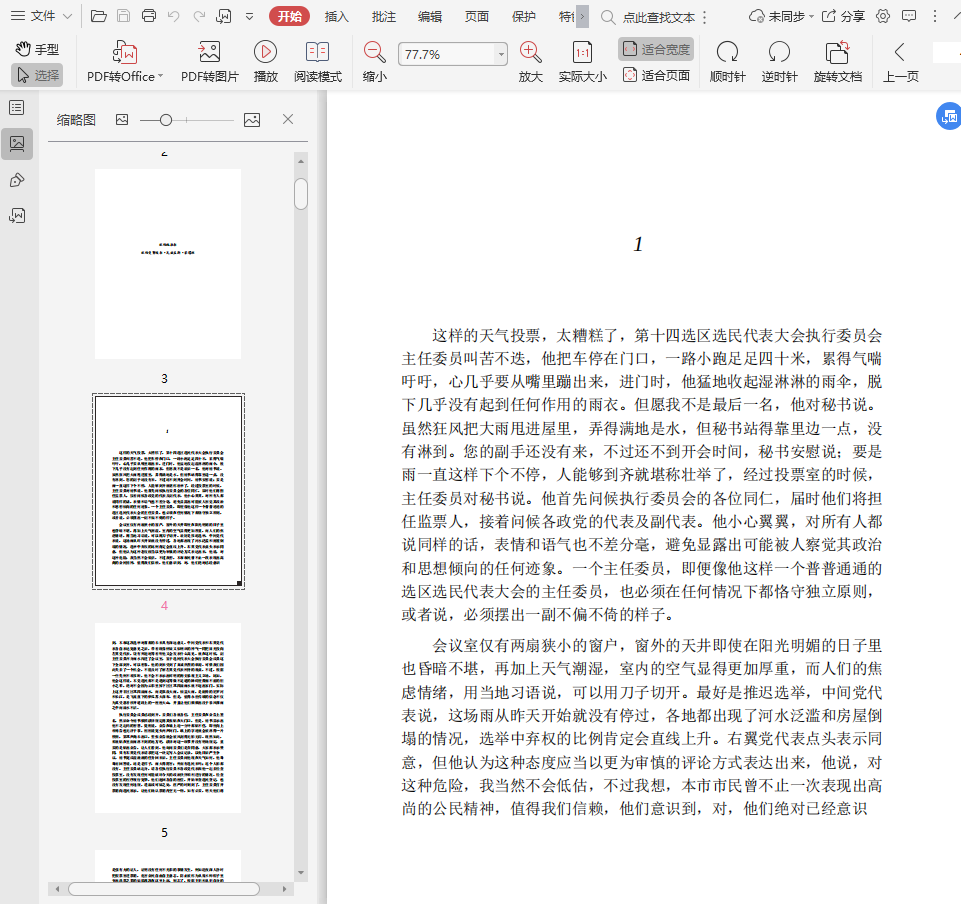Viewport: 961px width, 904px height.
Task: Click thumbnail panel scroll up arrow
Action: coord(301,161)
